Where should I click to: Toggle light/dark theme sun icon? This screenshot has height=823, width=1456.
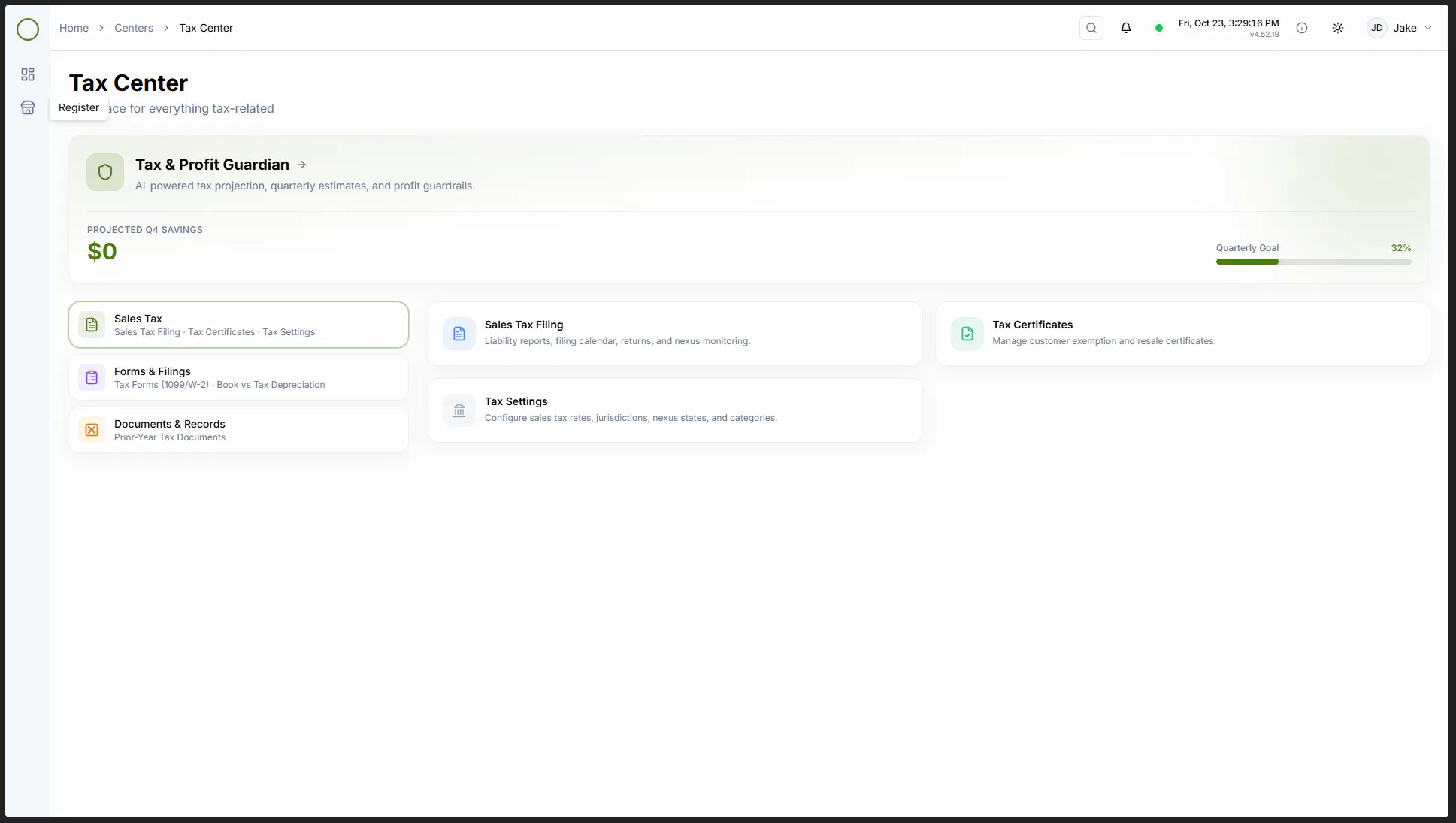[x=1338, y=28]
